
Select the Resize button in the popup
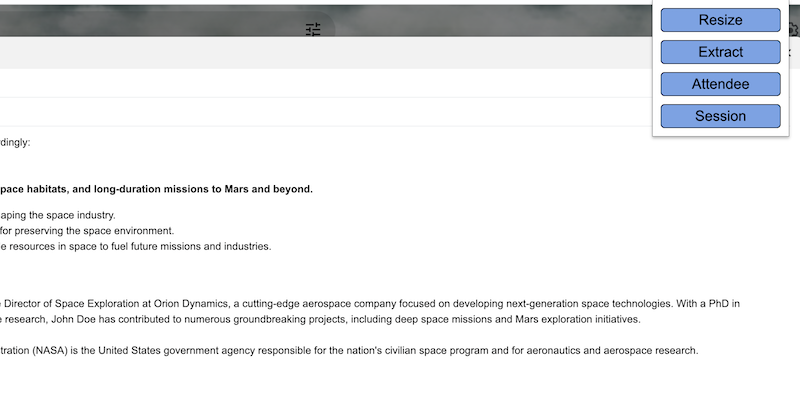720,20
